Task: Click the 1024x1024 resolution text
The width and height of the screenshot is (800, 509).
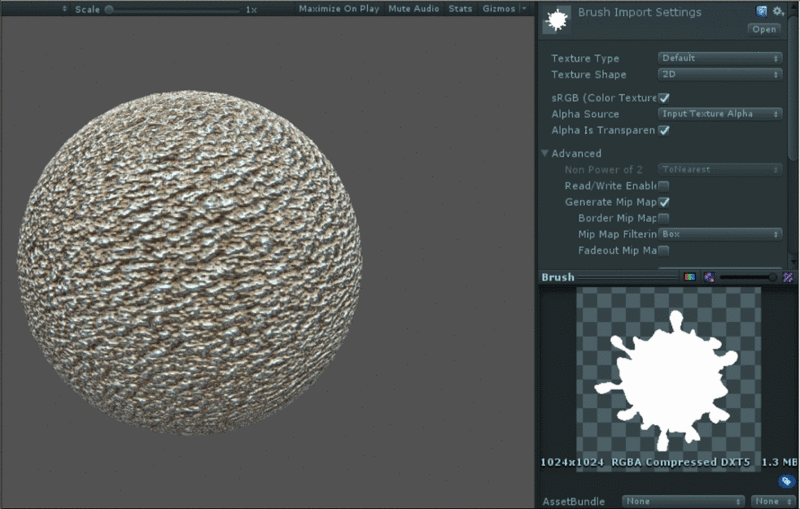Action: pos(571,462)
